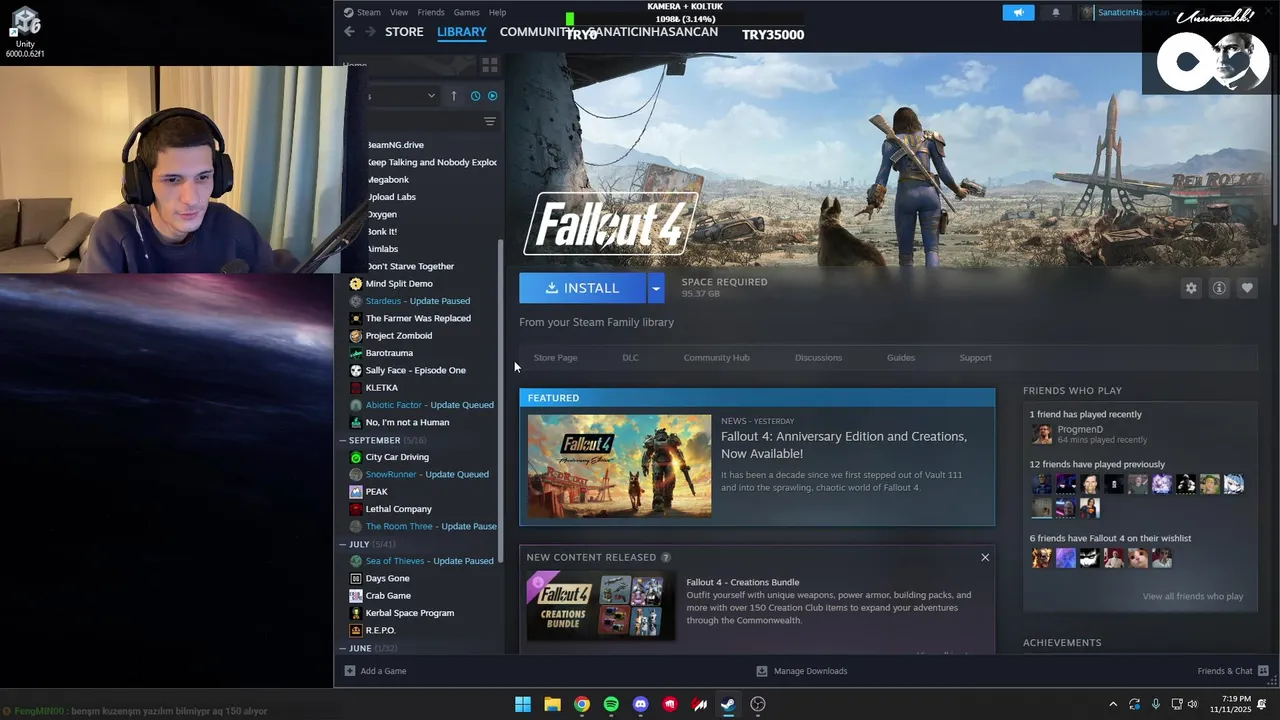Image resolution: width=1280 pixels, height=720 pixels.
Task: Expand the Install button dropdown arrow
Action: pos(656,288)
